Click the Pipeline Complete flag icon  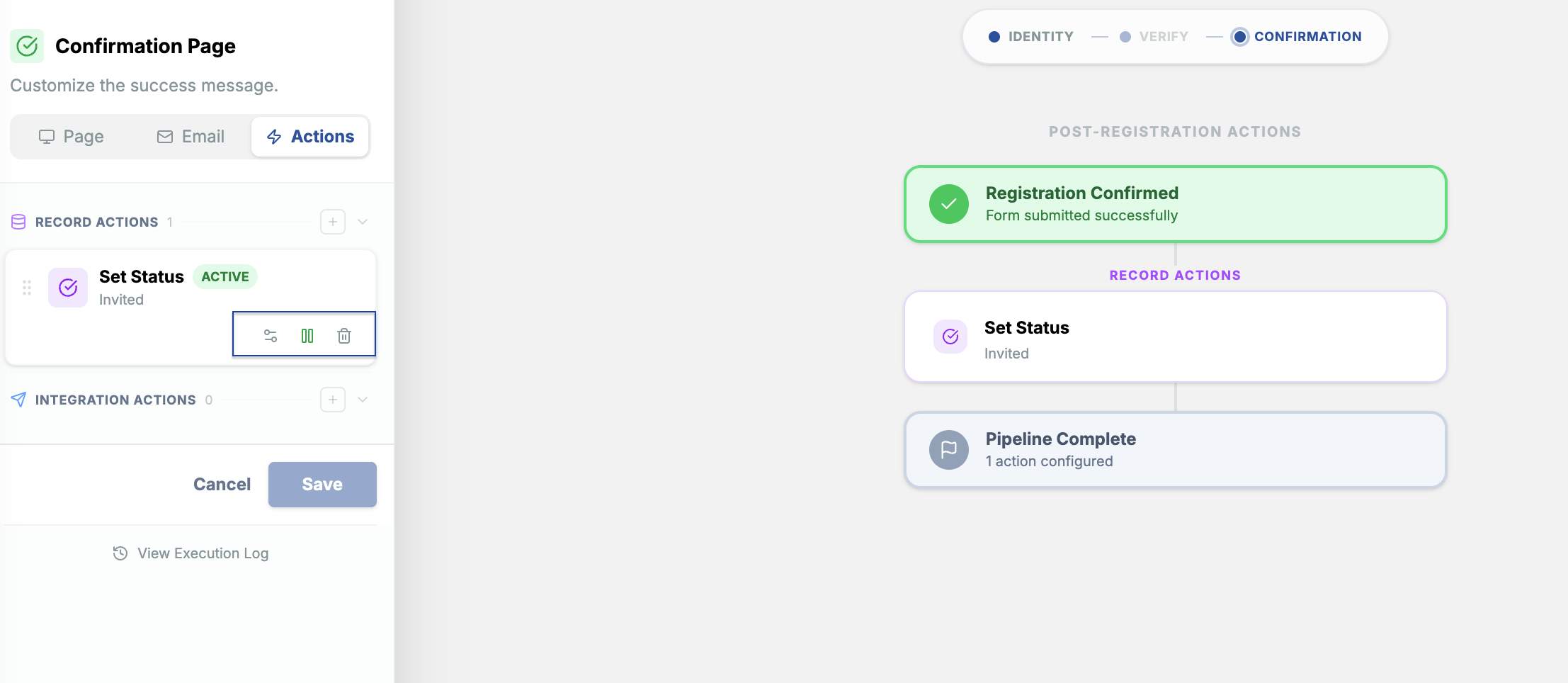click(x=949, y=450)
